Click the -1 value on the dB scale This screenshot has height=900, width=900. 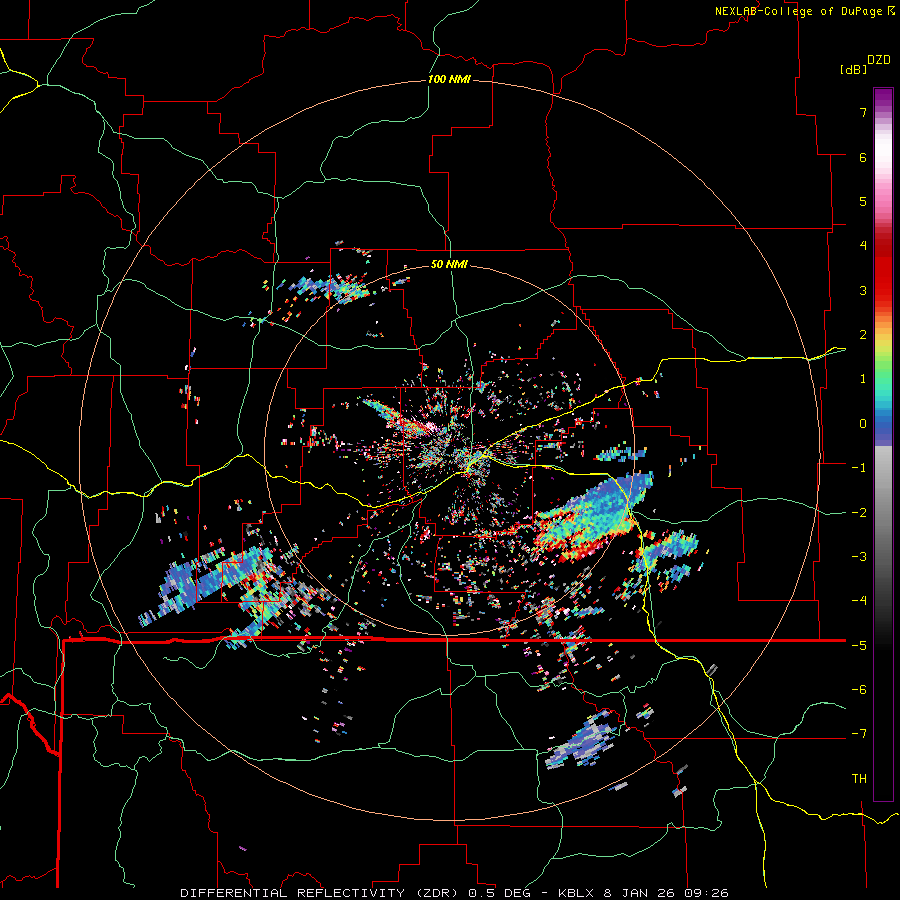click(859, 468)
